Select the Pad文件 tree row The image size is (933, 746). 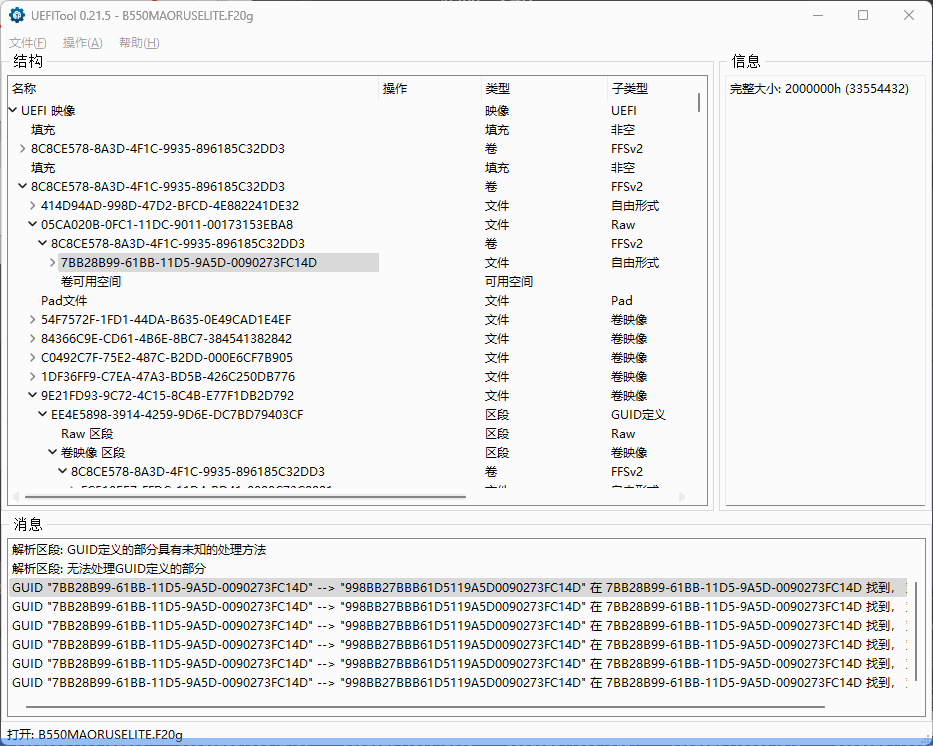point(64,301)
